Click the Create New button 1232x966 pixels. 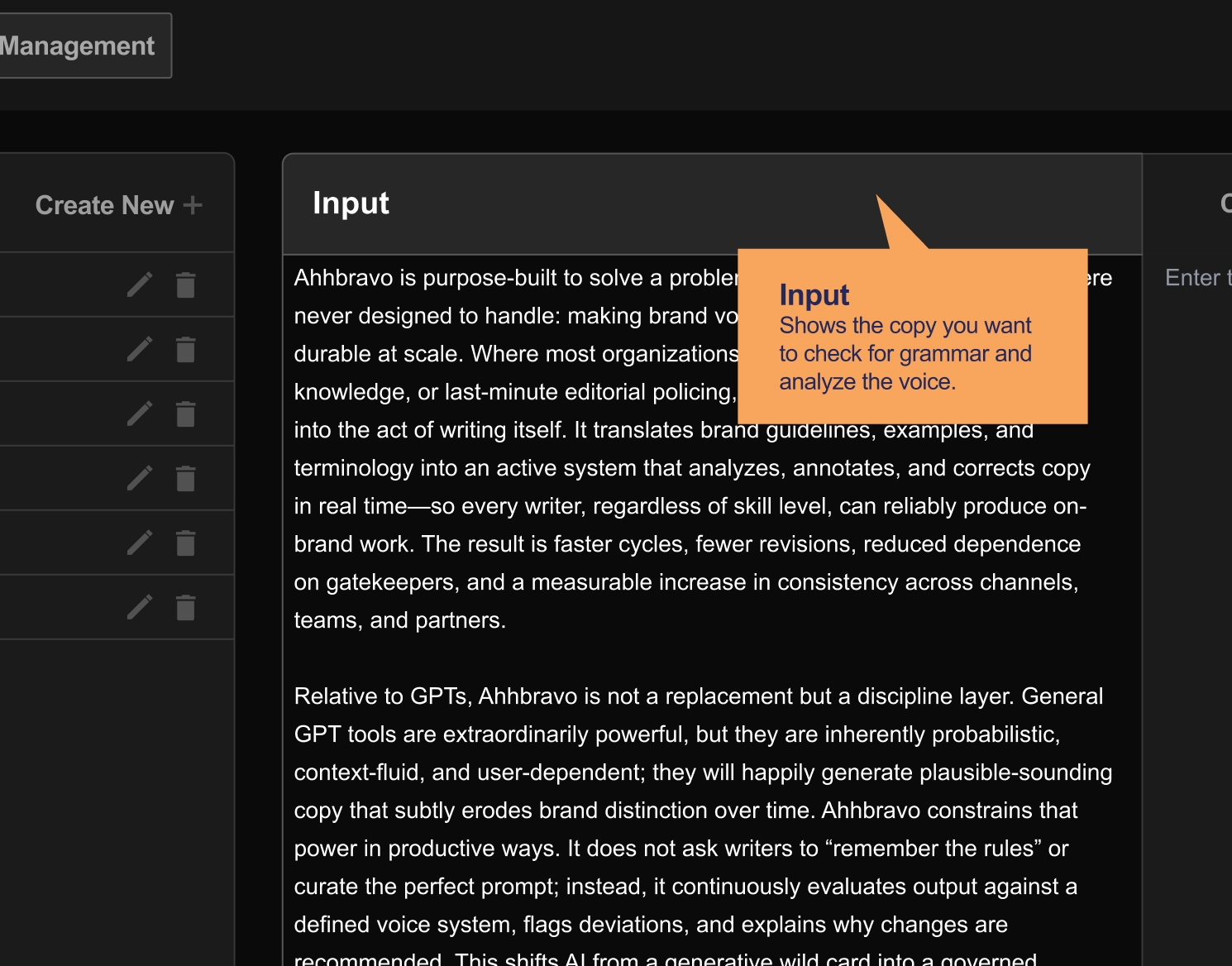[x=118, y=205]
